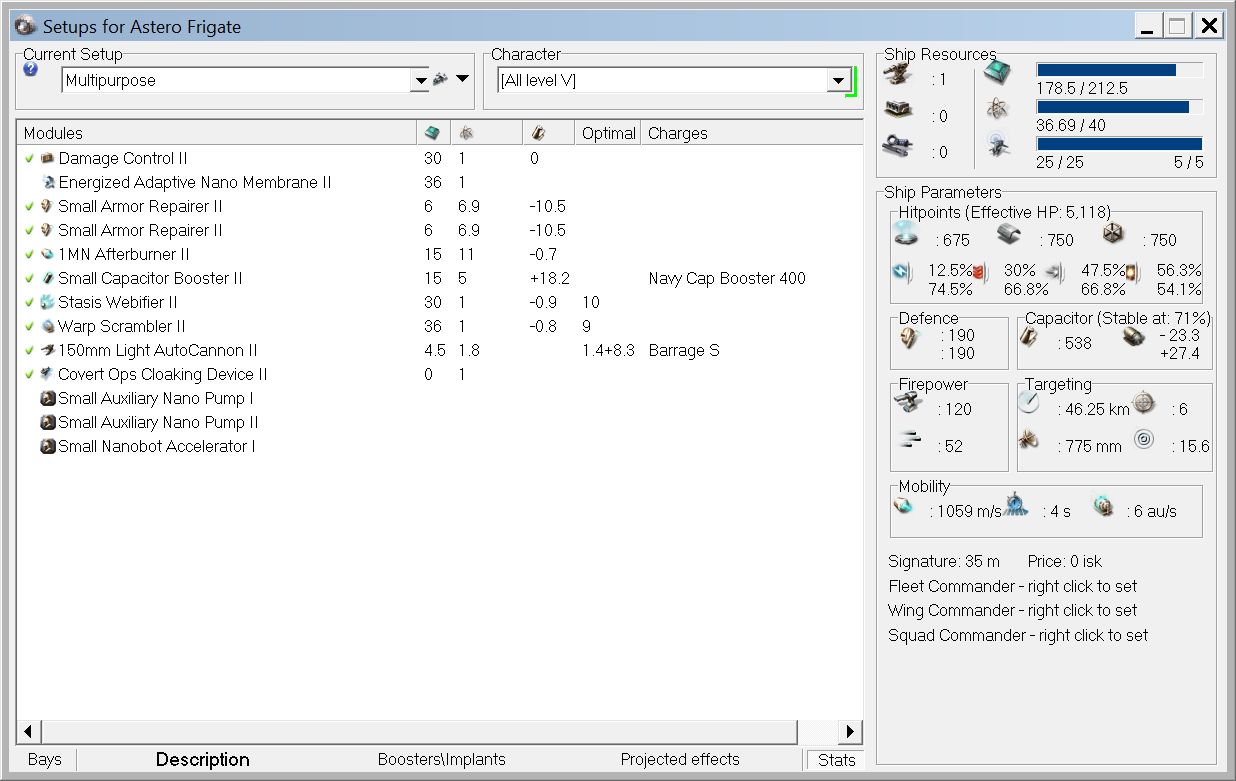The height and width of the screenshot is (781, 1236).
Task: Open the Character dropdown arrow
Action: [839, 81]
